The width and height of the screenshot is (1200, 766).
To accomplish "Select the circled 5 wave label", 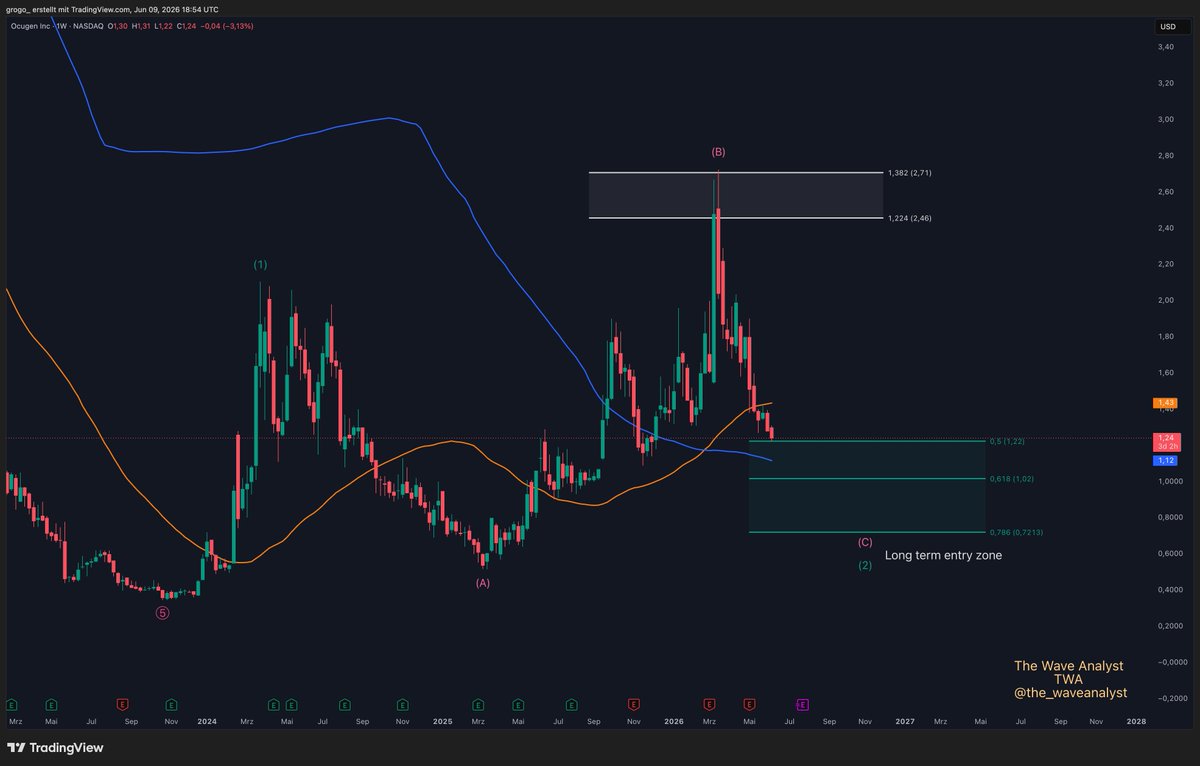I will pos(162,613).
